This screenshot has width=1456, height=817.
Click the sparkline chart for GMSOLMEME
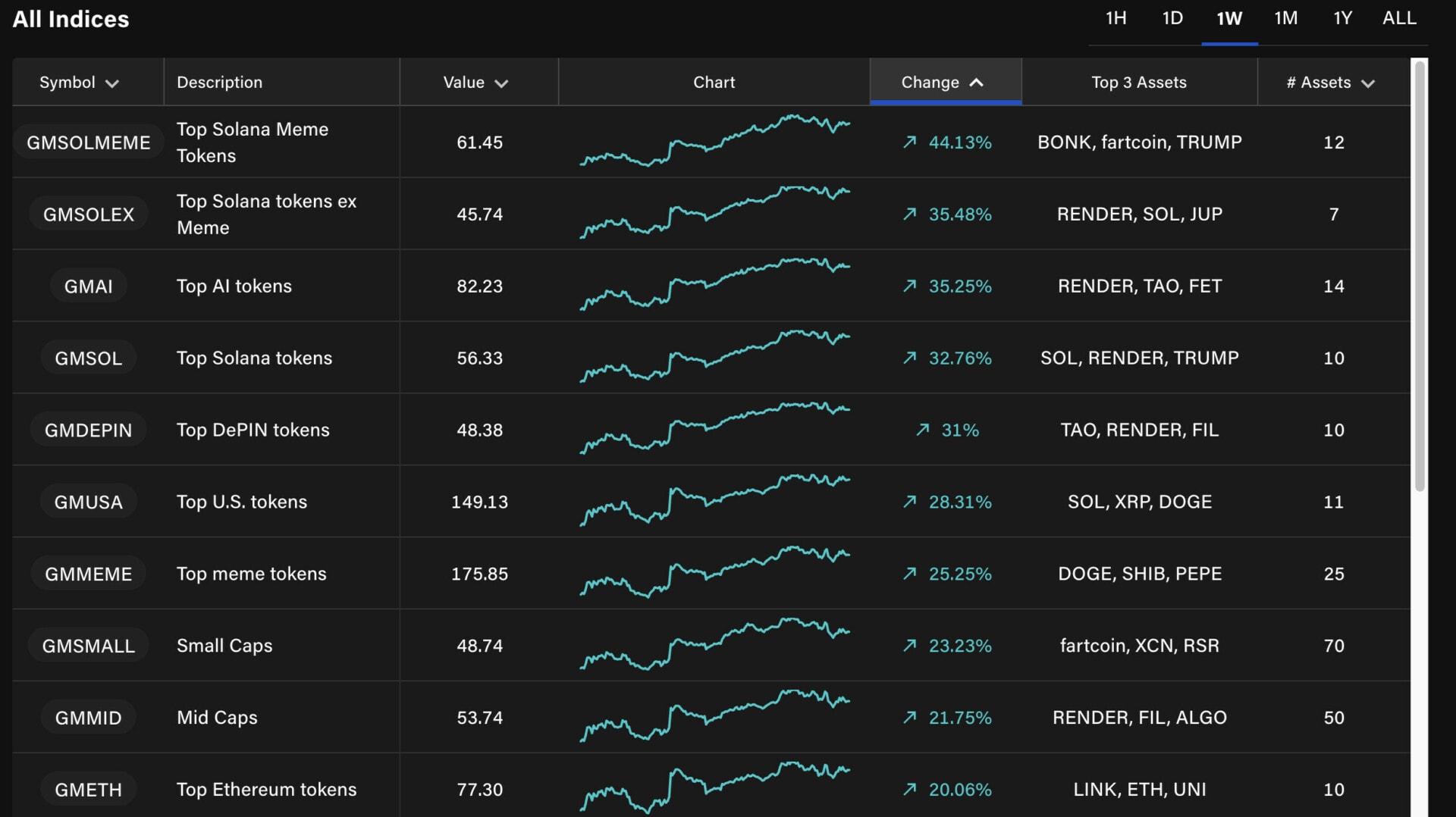coord(714,142)
